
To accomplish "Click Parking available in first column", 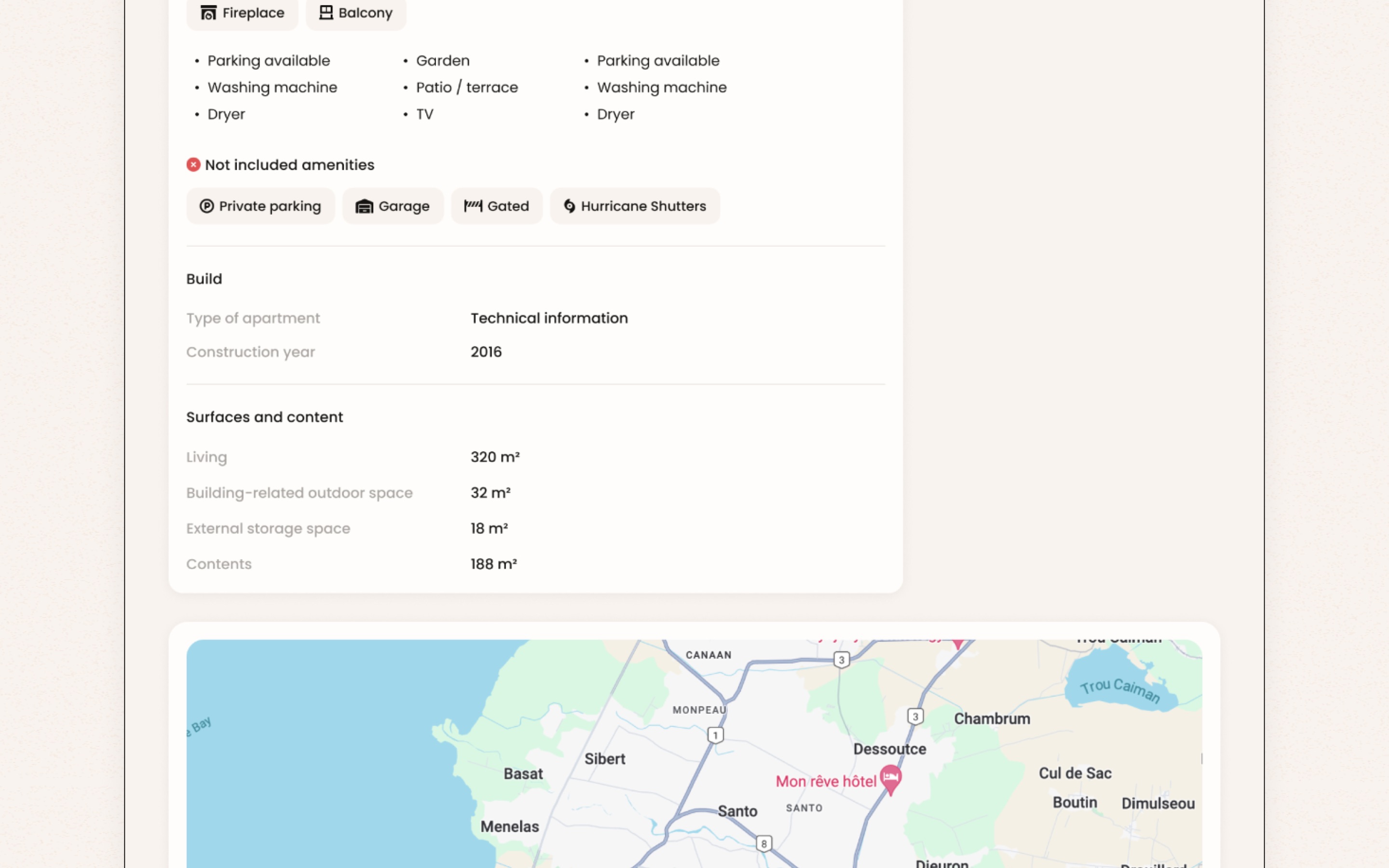I will click(x=269, y=61).
